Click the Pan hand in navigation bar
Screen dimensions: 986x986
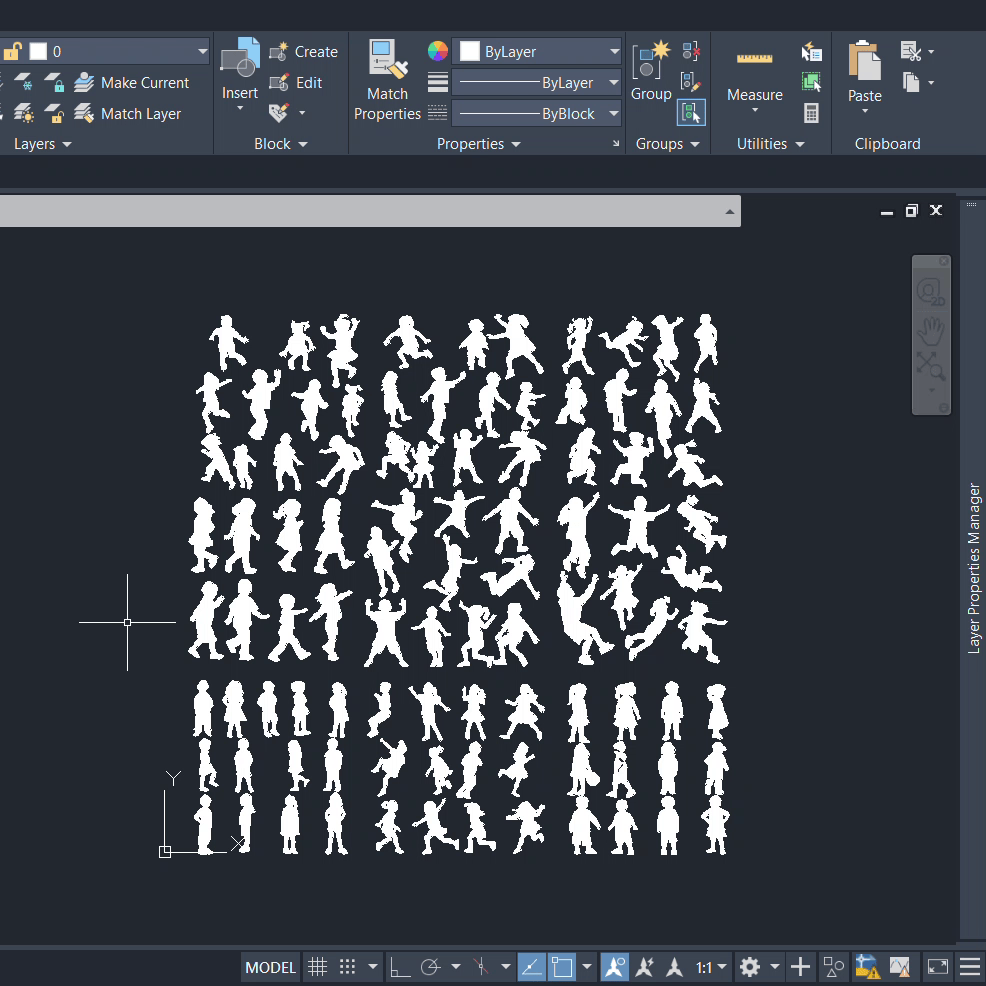click(x=931, y=329)
